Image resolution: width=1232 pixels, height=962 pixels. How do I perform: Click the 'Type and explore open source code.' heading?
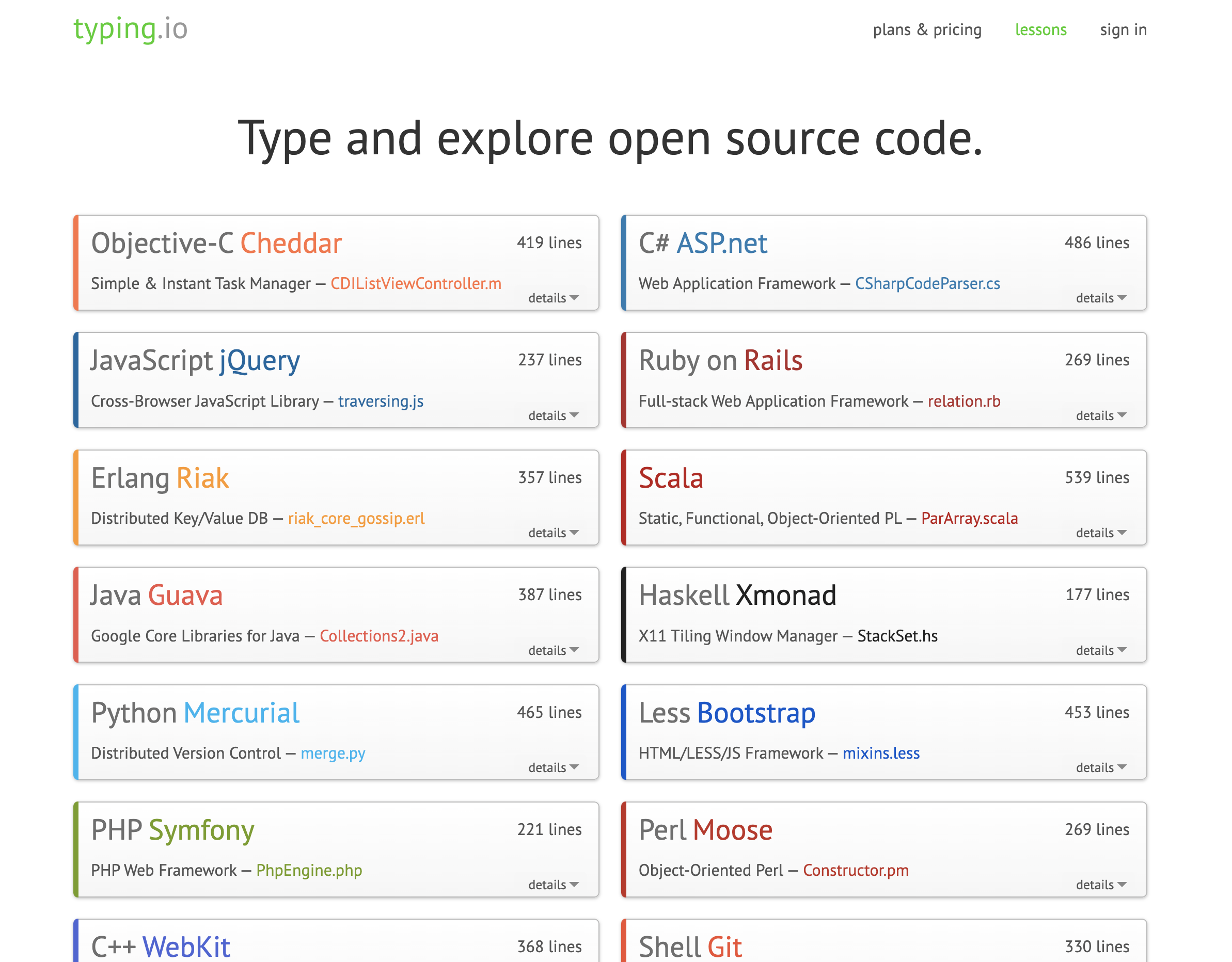[610, 139]
